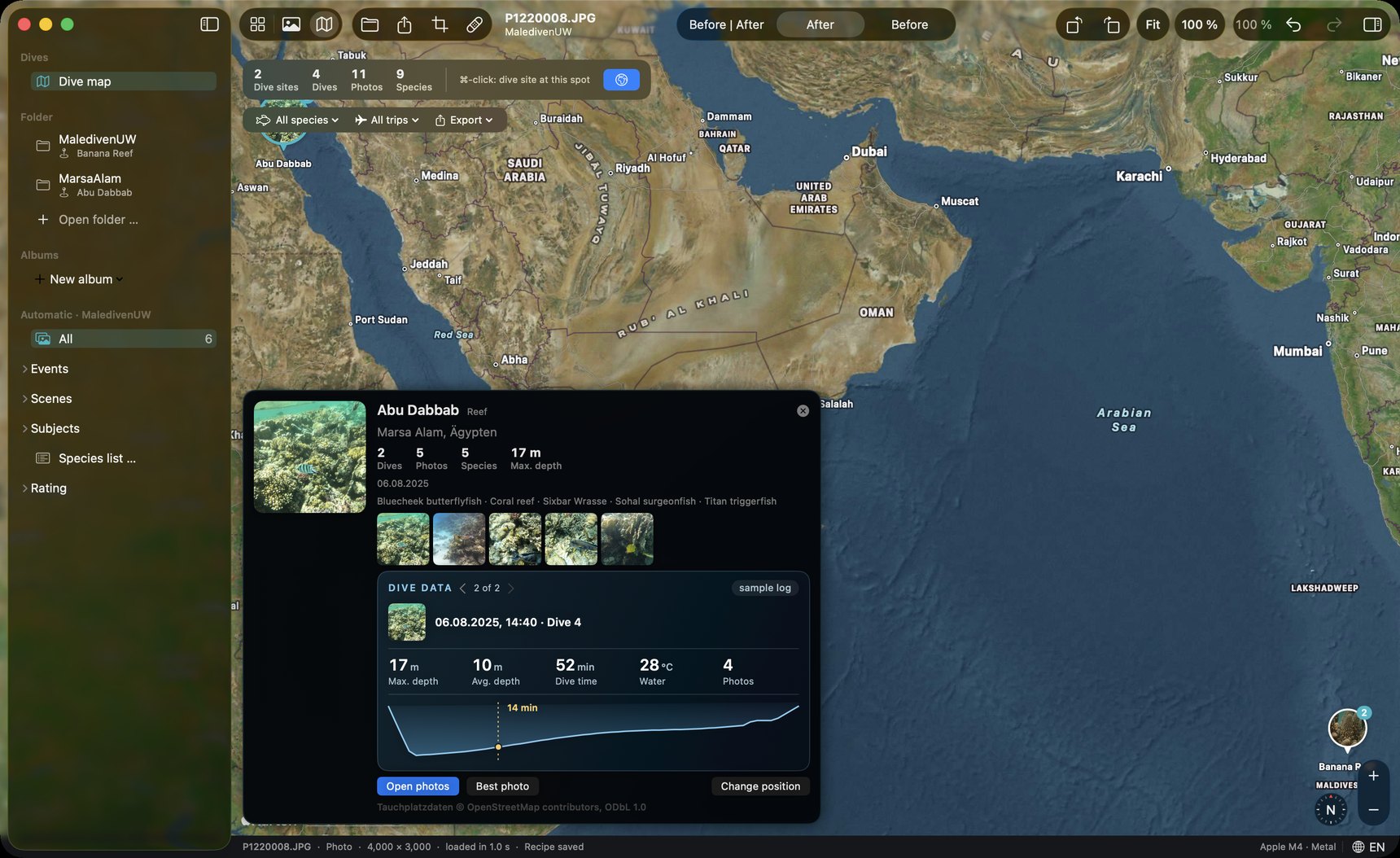Open the All species filter dropdown
1400x858 pixels.
coord(297,120)
